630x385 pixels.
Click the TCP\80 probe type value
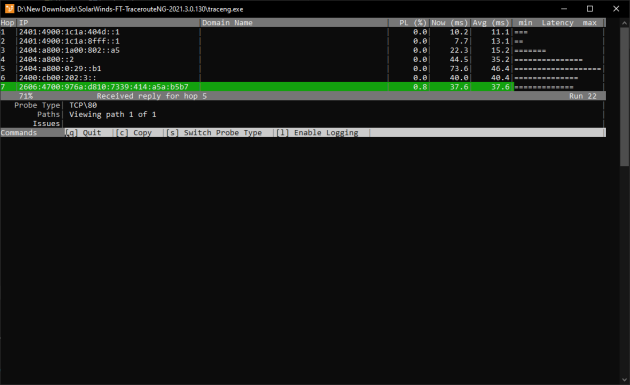pos(83,105)
